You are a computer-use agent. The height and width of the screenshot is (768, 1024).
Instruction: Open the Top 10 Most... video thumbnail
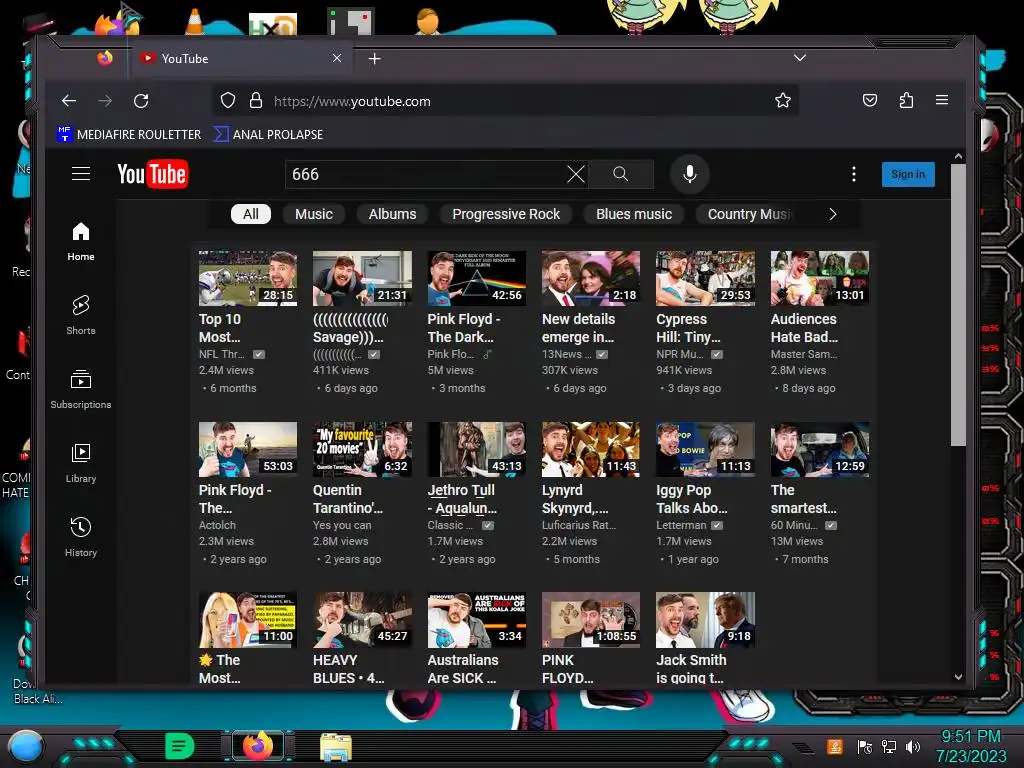point(248,278)
